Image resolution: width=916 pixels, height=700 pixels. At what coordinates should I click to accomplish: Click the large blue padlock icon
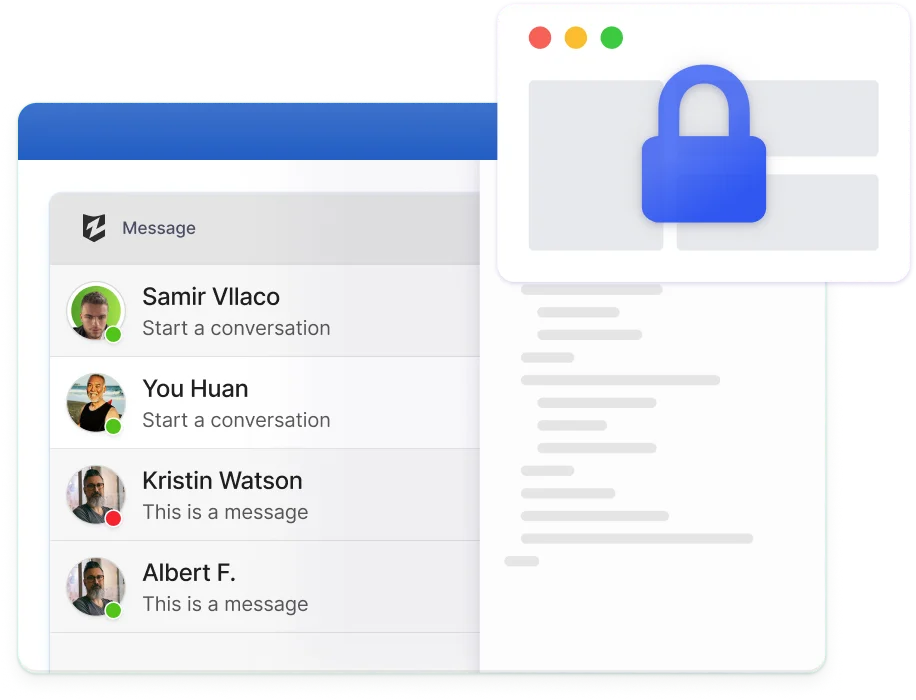703,144
